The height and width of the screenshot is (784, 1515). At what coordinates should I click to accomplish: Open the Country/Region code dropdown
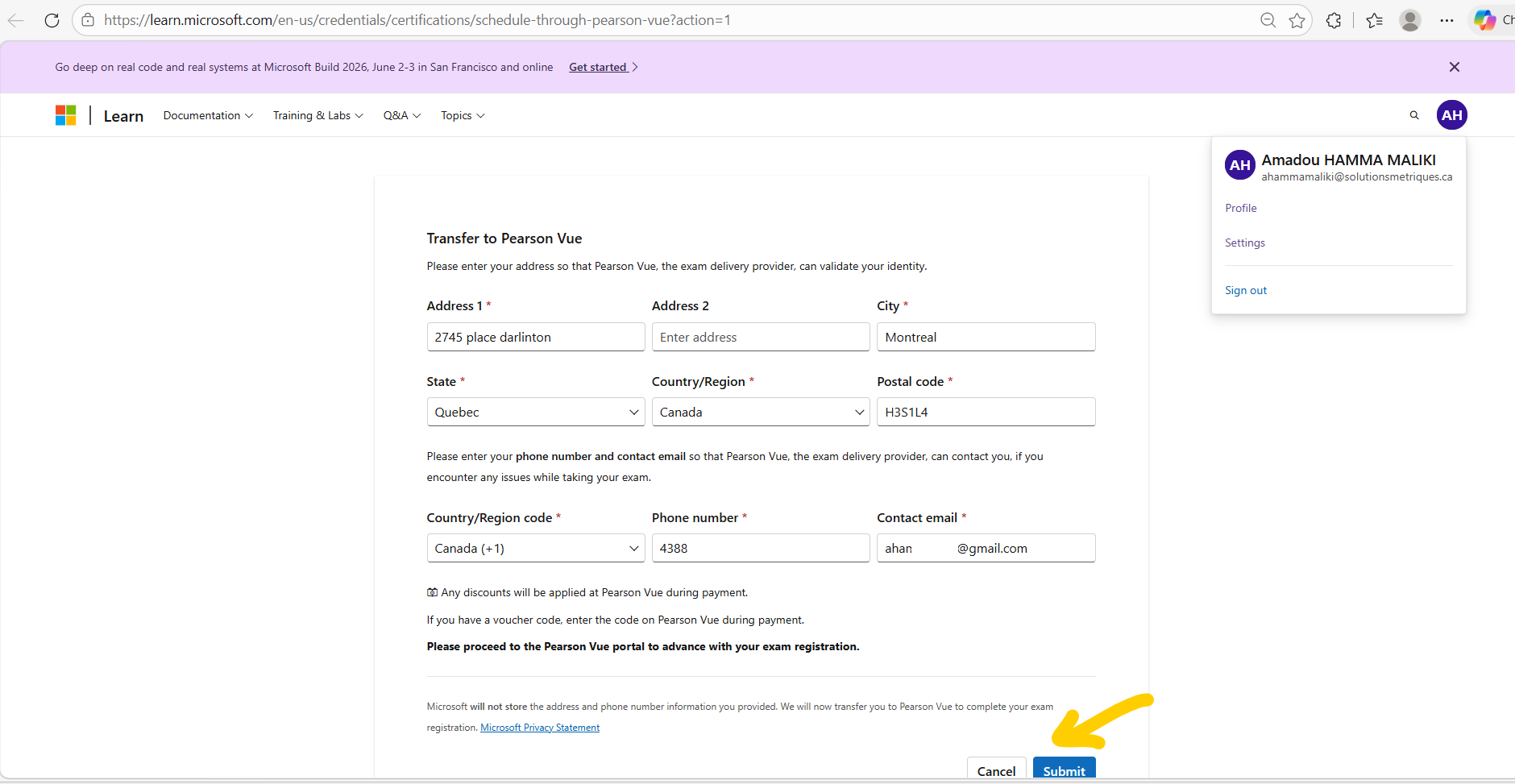(x=536, y=548)
